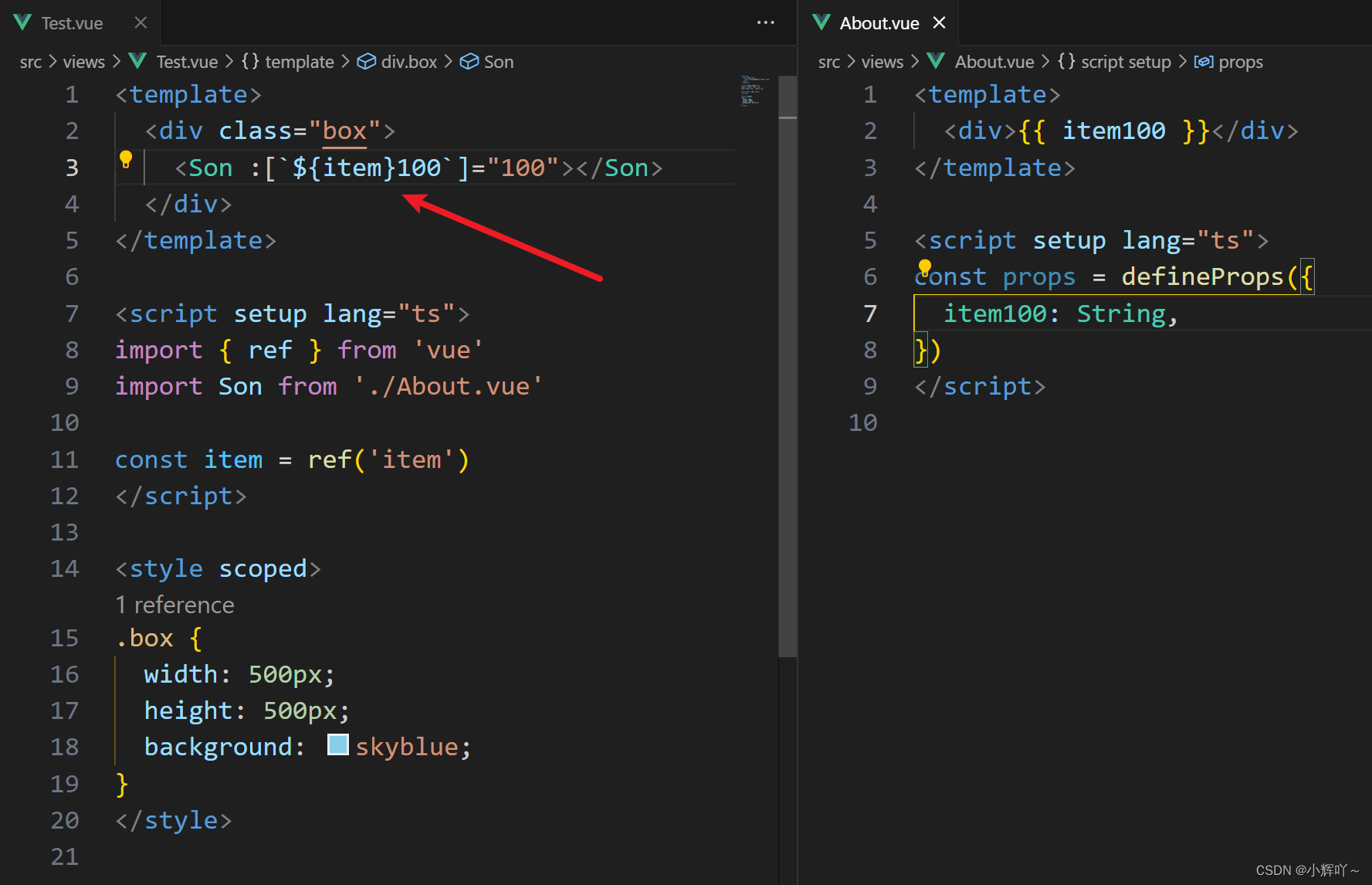Open the left editor's more actions menu
Screen dimensions: 1372x885
(765, 22)
